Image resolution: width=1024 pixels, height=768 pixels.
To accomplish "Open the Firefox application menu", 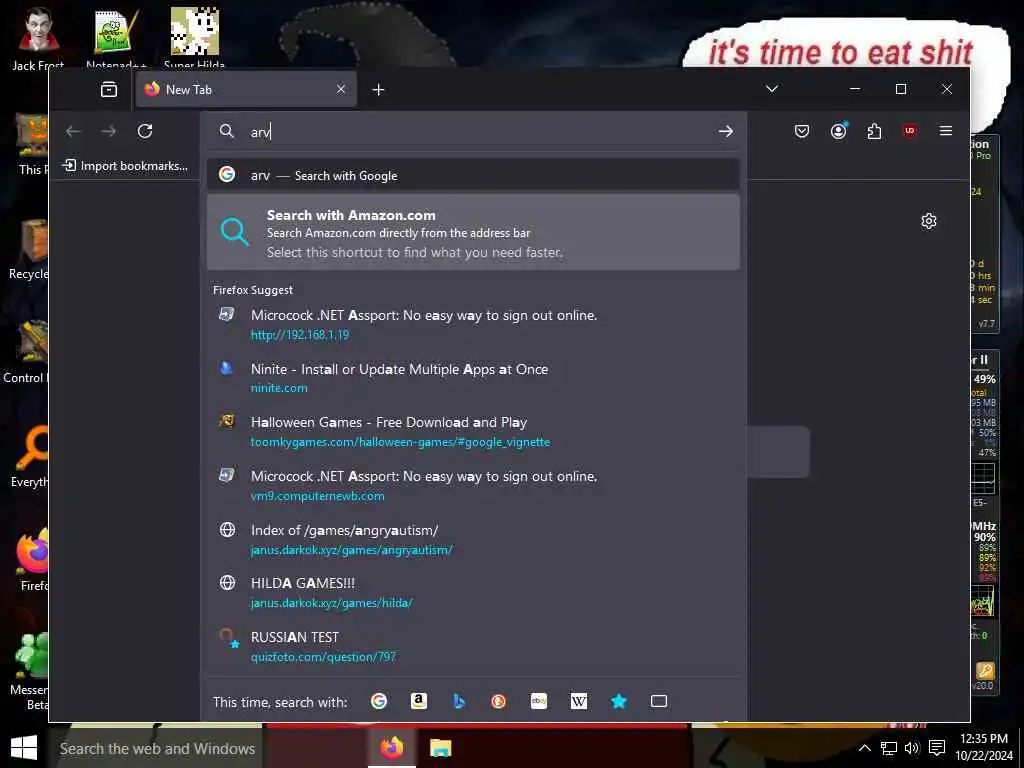I will pyautogui.click(x=945, y=131).
